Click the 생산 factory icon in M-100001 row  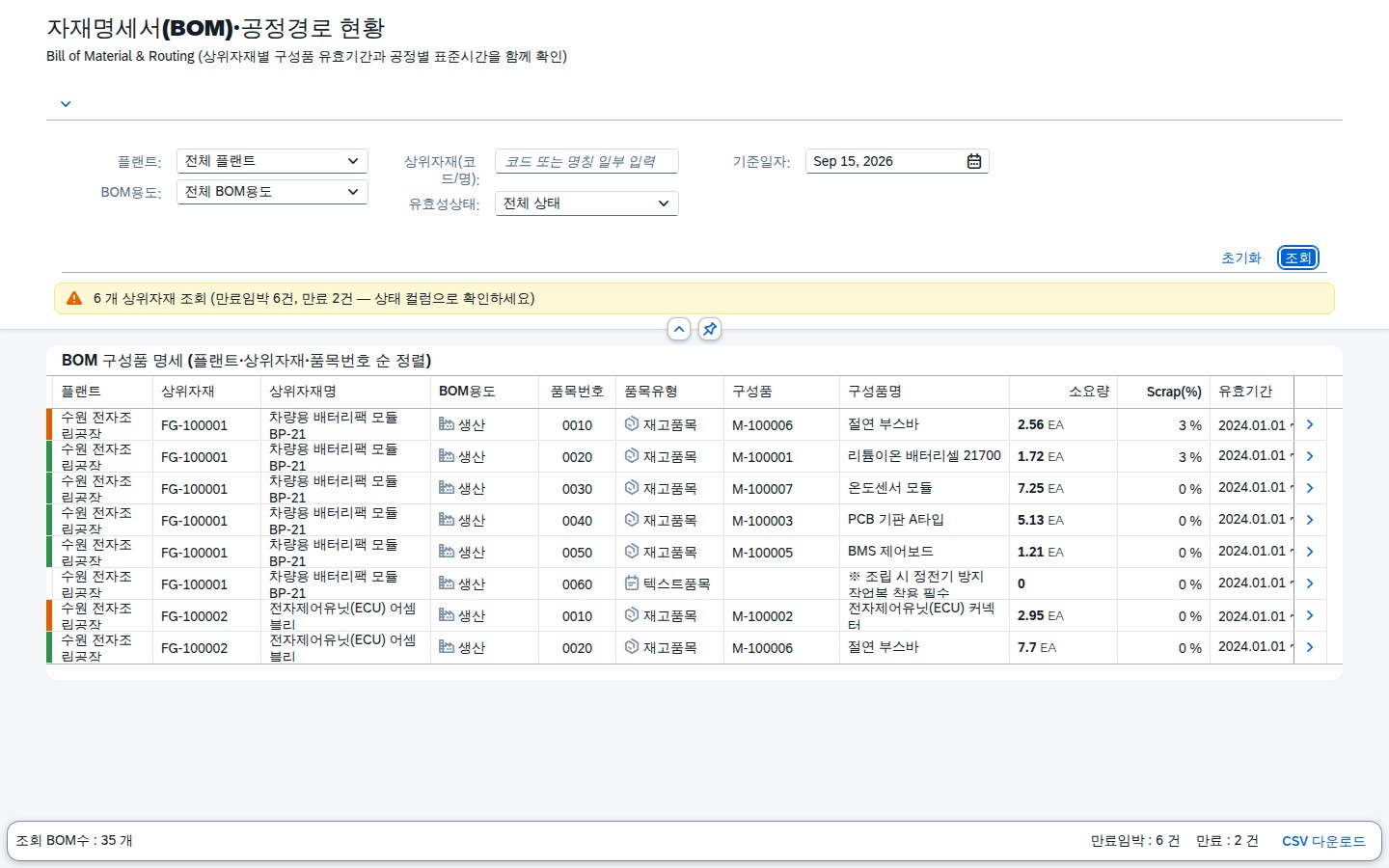click(447, 455)
